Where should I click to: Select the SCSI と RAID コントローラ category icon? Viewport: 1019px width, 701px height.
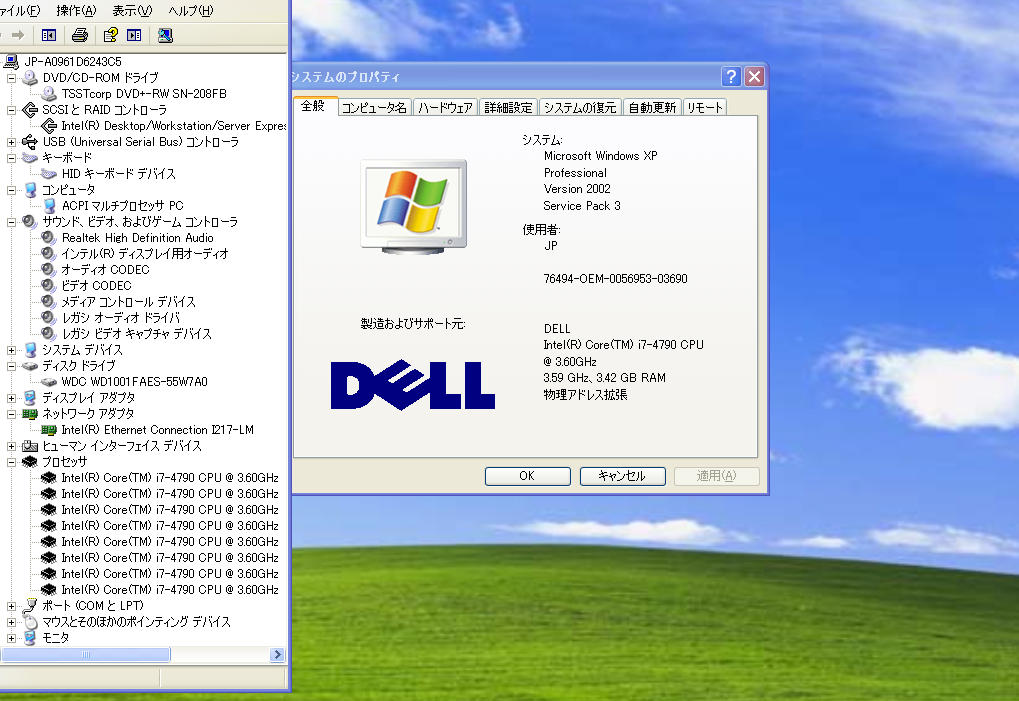coord(30,110)
